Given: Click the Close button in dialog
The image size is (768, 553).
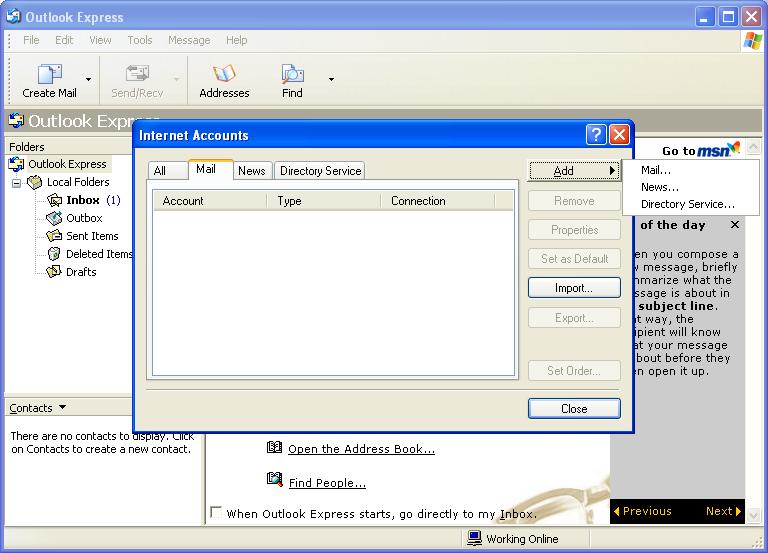Looking at the screenshot, I should point(574,409).
